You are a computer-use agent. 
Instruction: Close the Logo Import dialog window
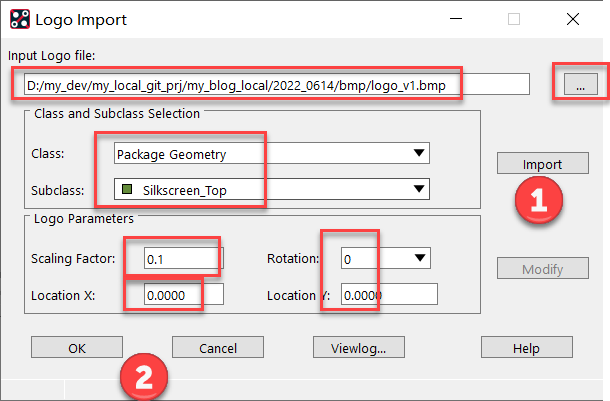click(x=572, y=20)
